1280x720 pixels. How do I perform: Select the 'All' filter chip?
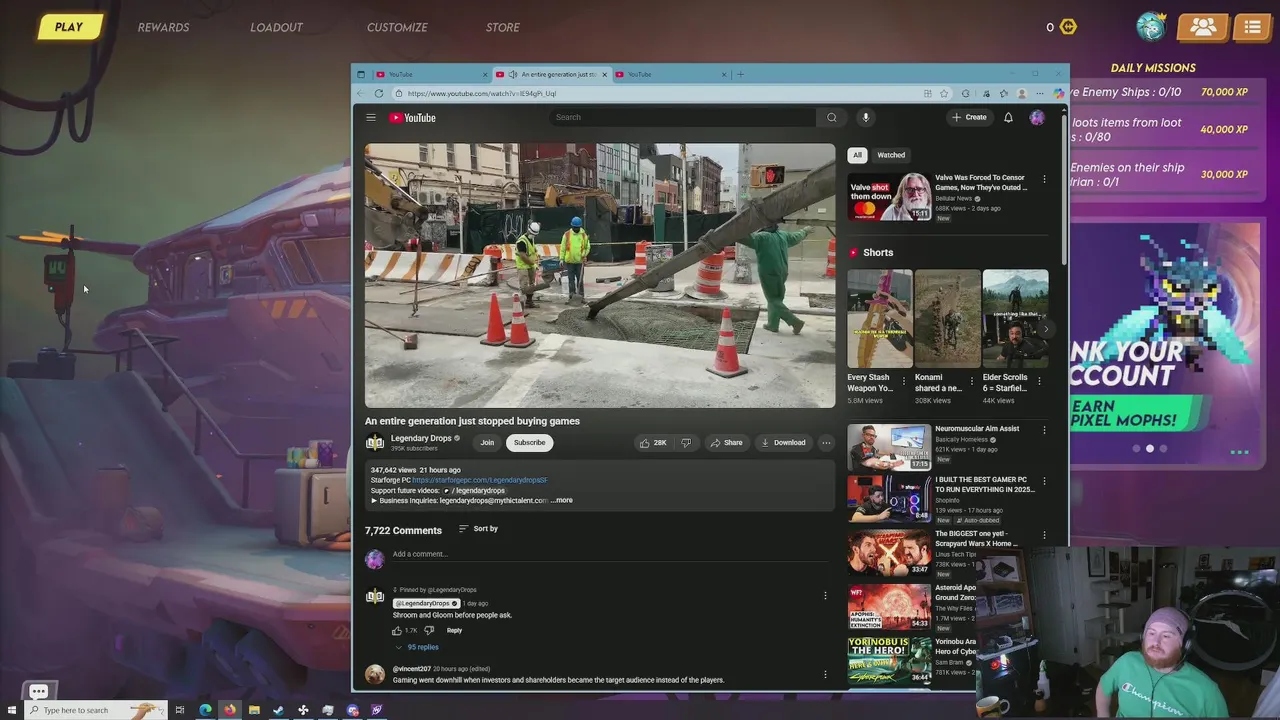tap(857, 155)
